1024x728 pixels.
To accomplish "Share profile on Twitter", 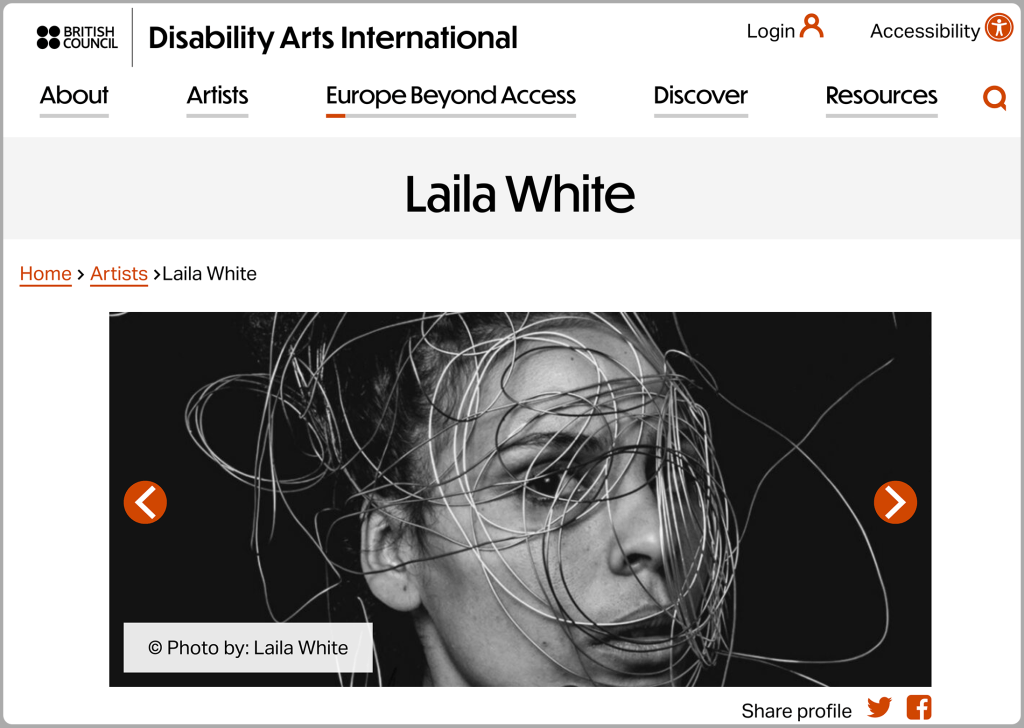I will tap(879, 707).
